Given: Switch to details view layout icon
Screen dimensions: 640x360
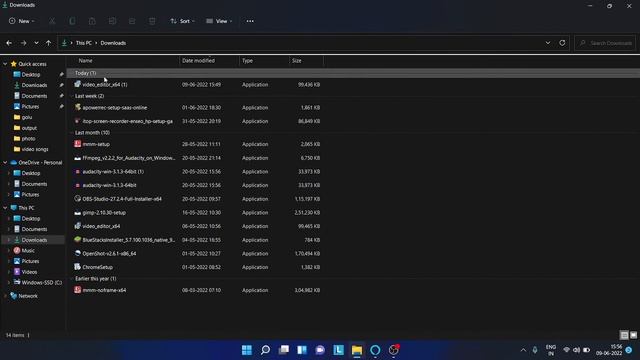Looking at the screenshot, I should pos(624,336).
